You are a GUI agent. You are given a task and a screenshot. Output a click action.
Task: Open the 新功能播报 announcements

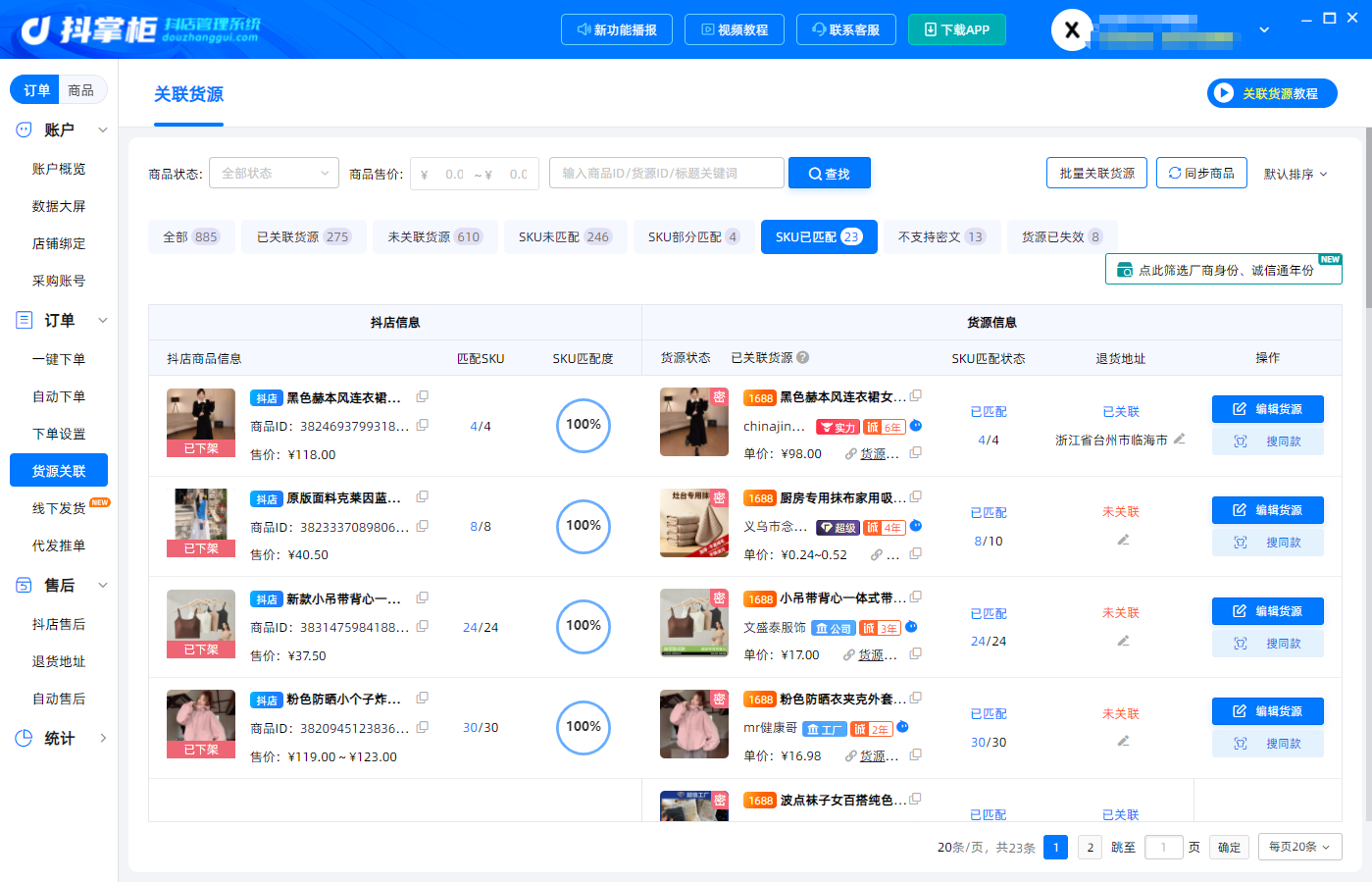click(x=617, y=29)
